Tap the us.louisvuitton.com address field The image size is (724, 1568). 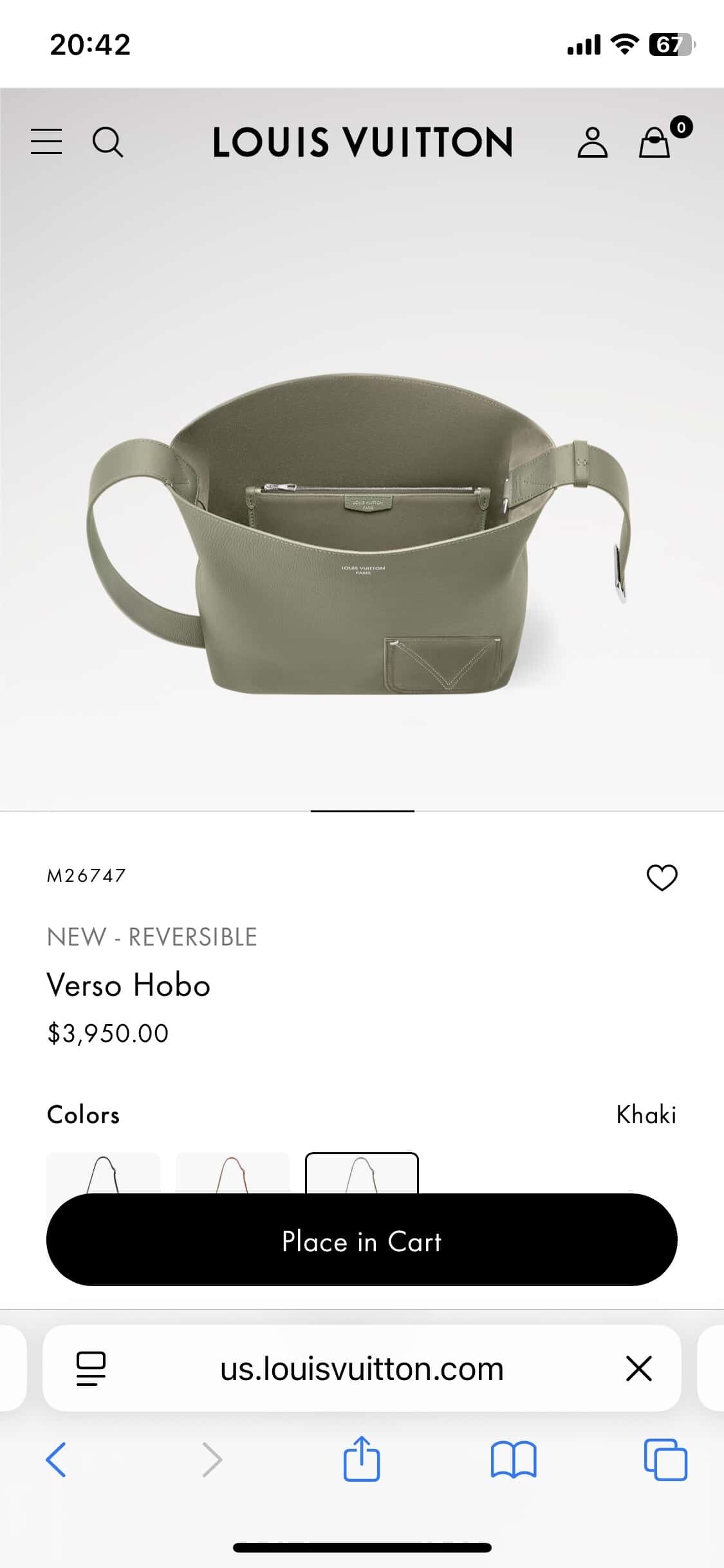362,1368
